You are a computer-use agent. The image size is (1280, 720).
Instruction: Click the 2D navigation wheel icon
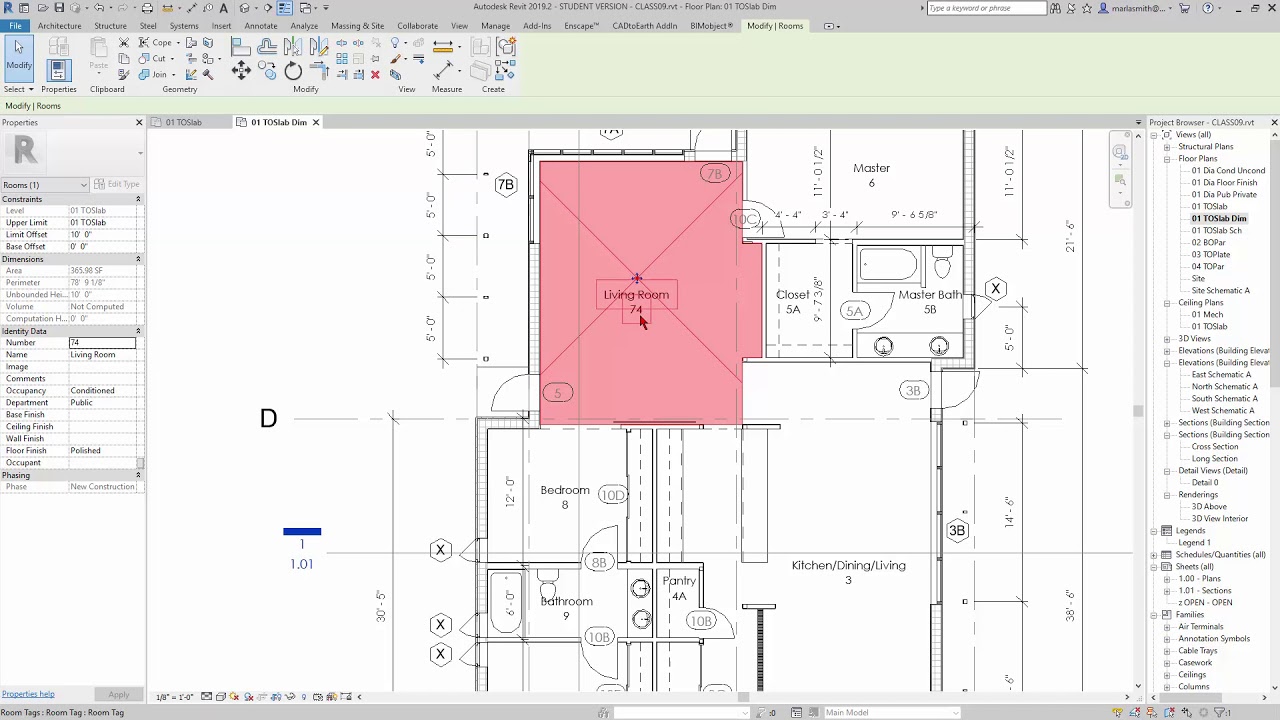(x=1120, y=152)
